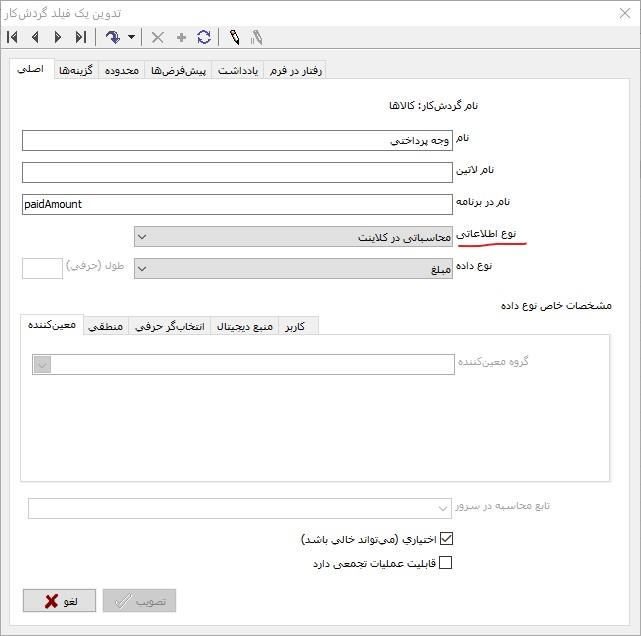Expand the گروه معین‌کننده combo box

coord(42,365)
